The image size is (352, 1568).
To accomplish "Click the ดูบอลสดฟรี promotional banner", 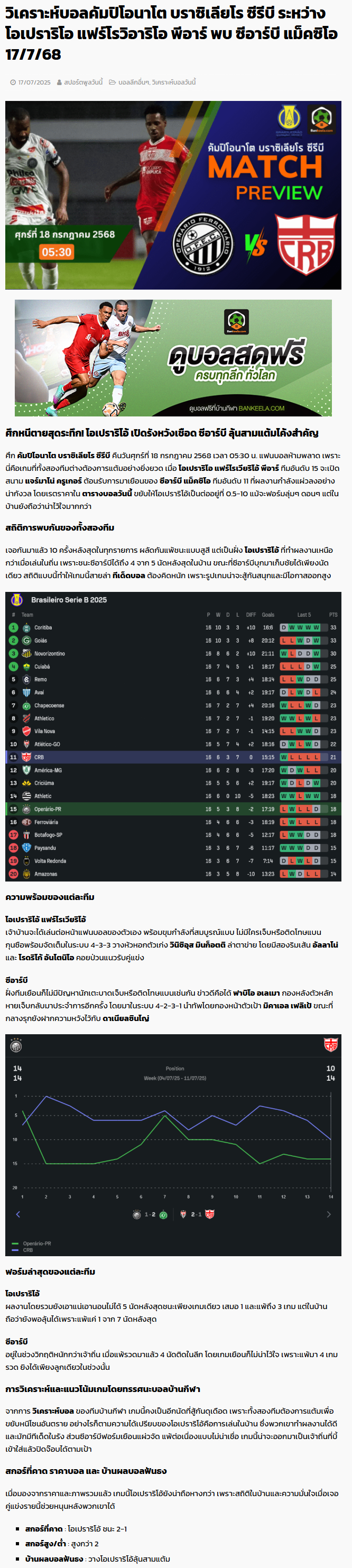I will tap(173, 358).
